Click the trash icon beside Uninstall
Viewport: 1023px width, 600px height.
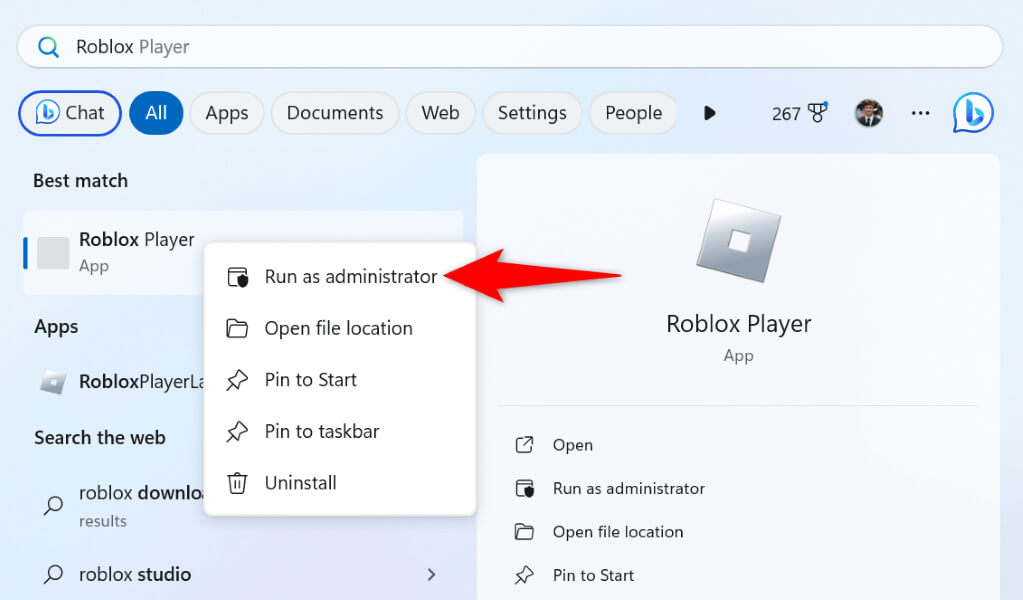click(237, 483)
